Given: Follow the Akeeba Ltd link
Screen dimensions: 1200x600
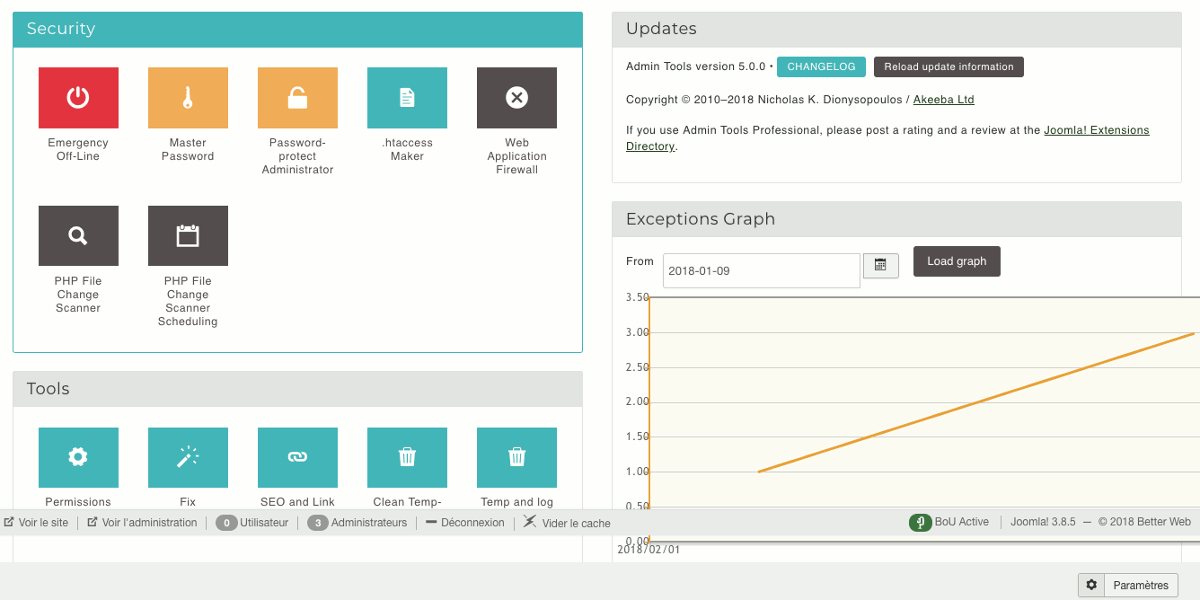Looking at the screenshot, I should (x=944, y=100).
